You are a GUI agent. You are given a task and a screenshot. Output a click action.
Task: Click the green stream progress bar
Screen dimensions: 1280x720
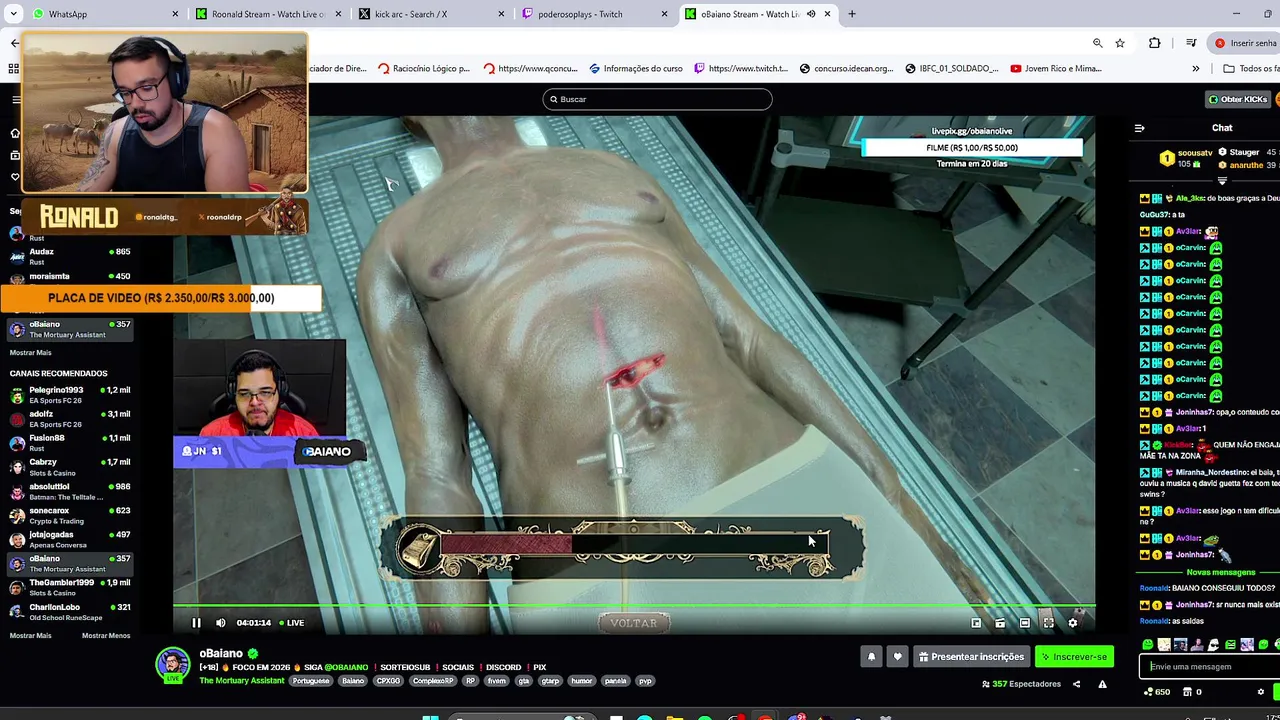click(634, 605)
